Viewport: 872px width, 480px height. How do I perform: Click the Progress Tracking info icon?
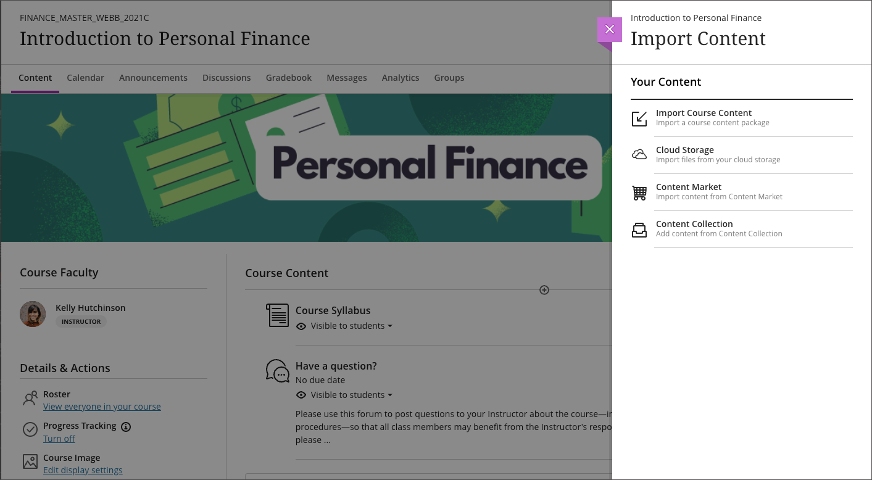(126, 427)
